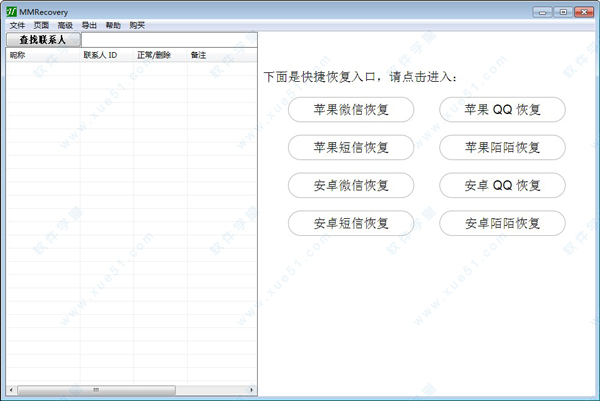Click the contact list horizontal scrollbar thumb
600x401 pixels.
[x=96, y=390]
